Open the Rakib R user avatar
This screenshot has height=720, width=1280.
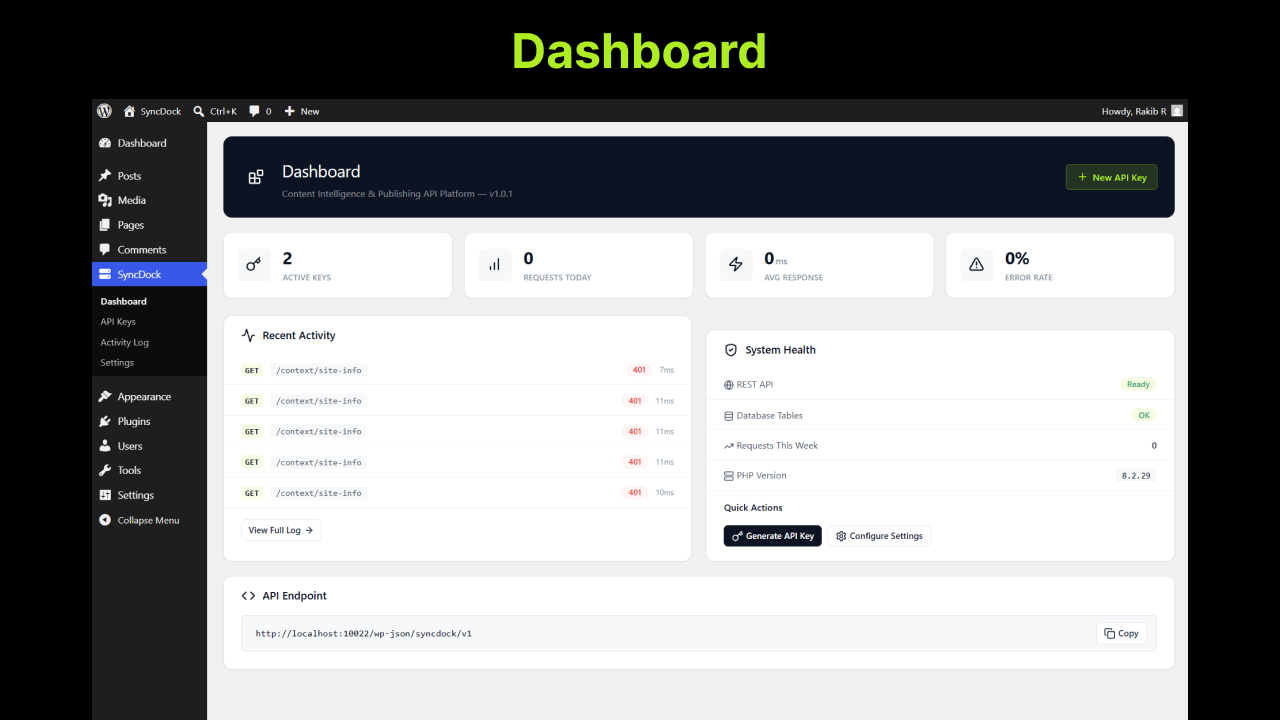pyautogui.click(x=1177, y=111)
